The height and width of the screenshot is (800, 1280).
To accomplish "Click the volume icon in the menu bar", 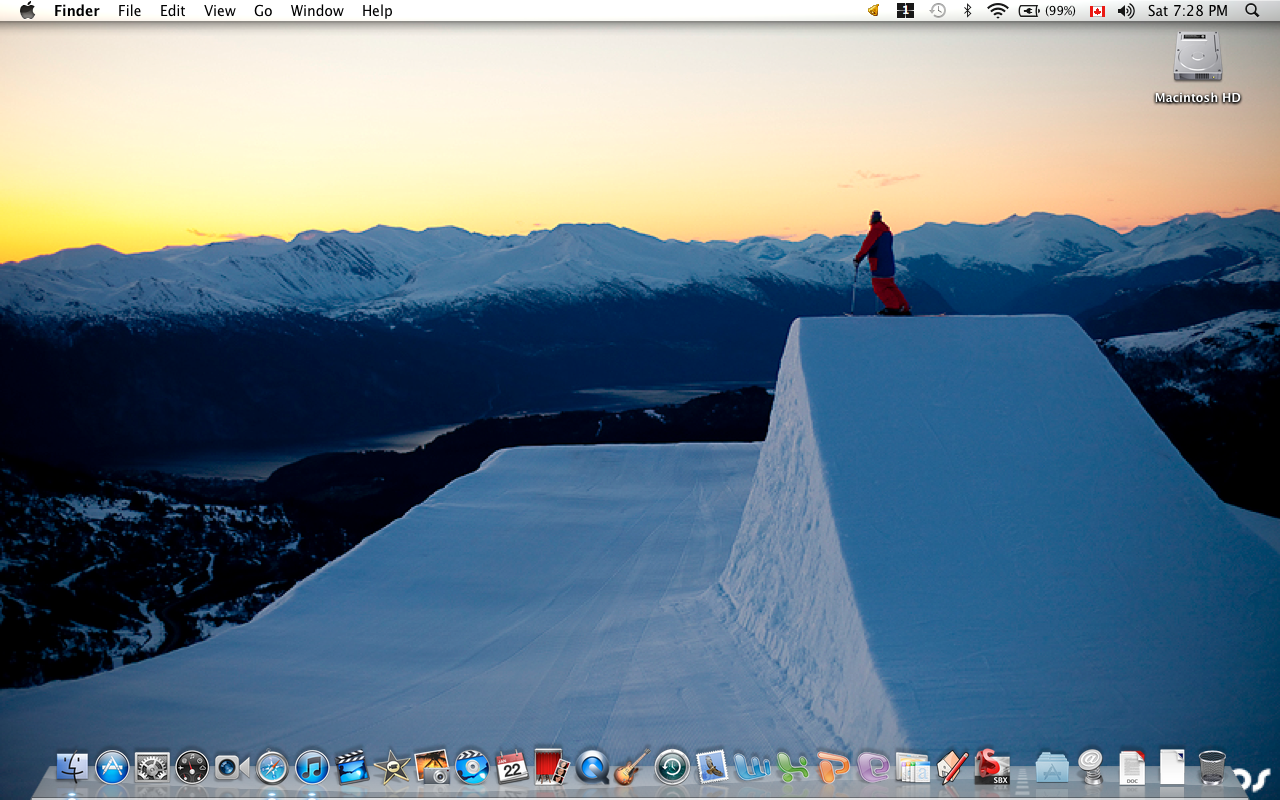I will [1126, 11].
